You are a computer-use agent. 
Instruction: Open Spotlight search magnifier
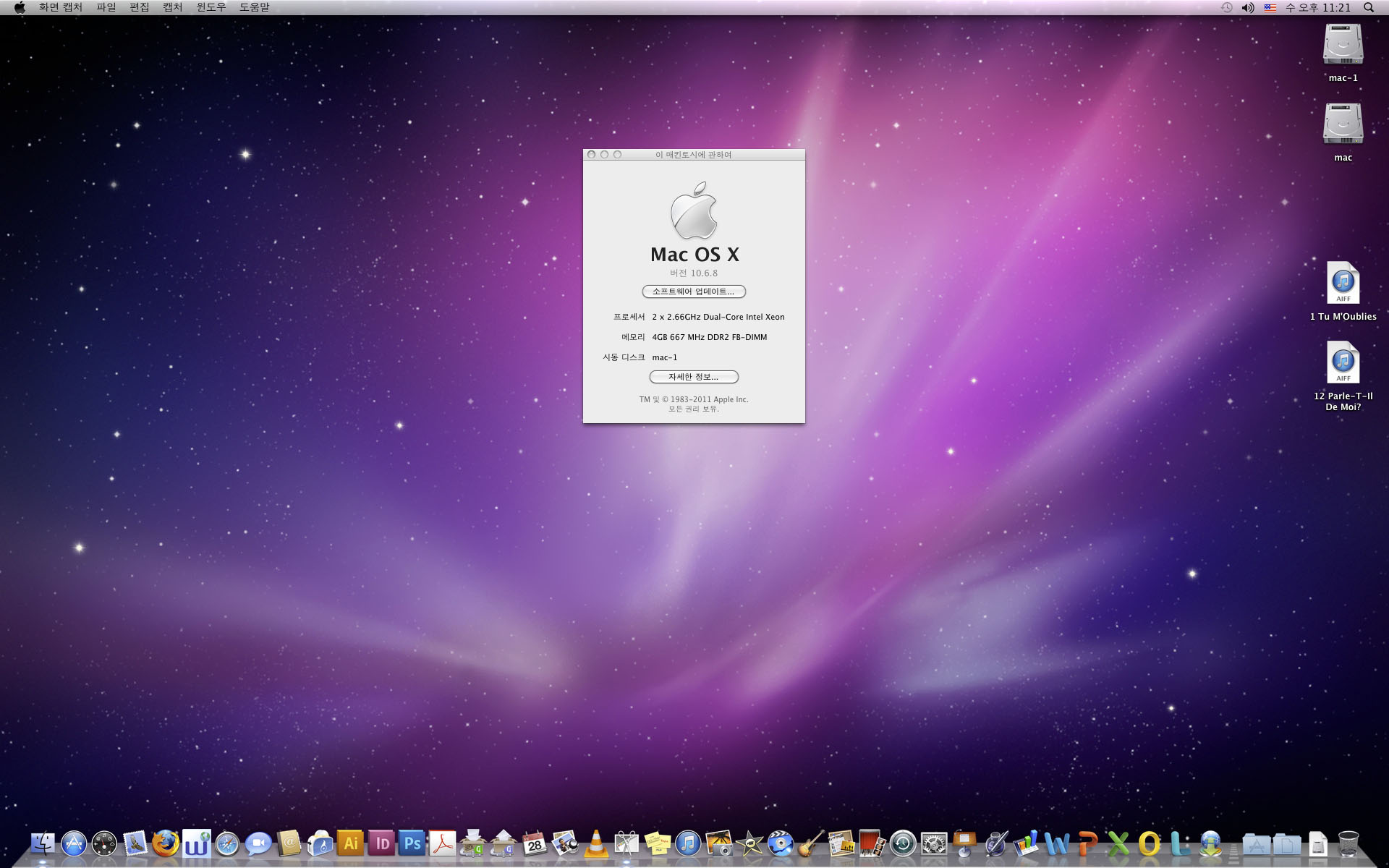(x=1369, y=7)
